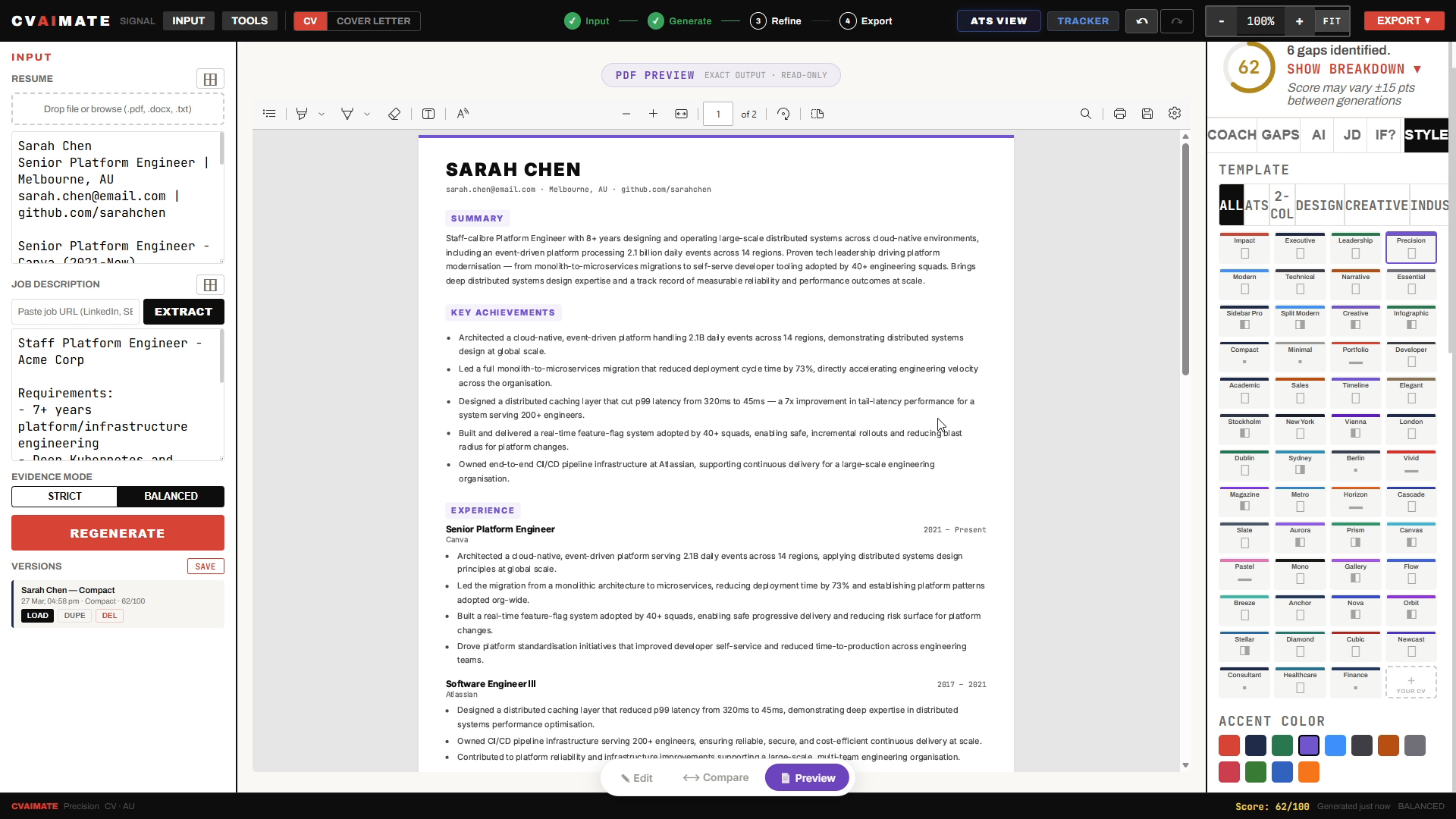This screenshot has width=1456, height=819.
Task: Click the REGENERATE button
Action: (118, 533)
